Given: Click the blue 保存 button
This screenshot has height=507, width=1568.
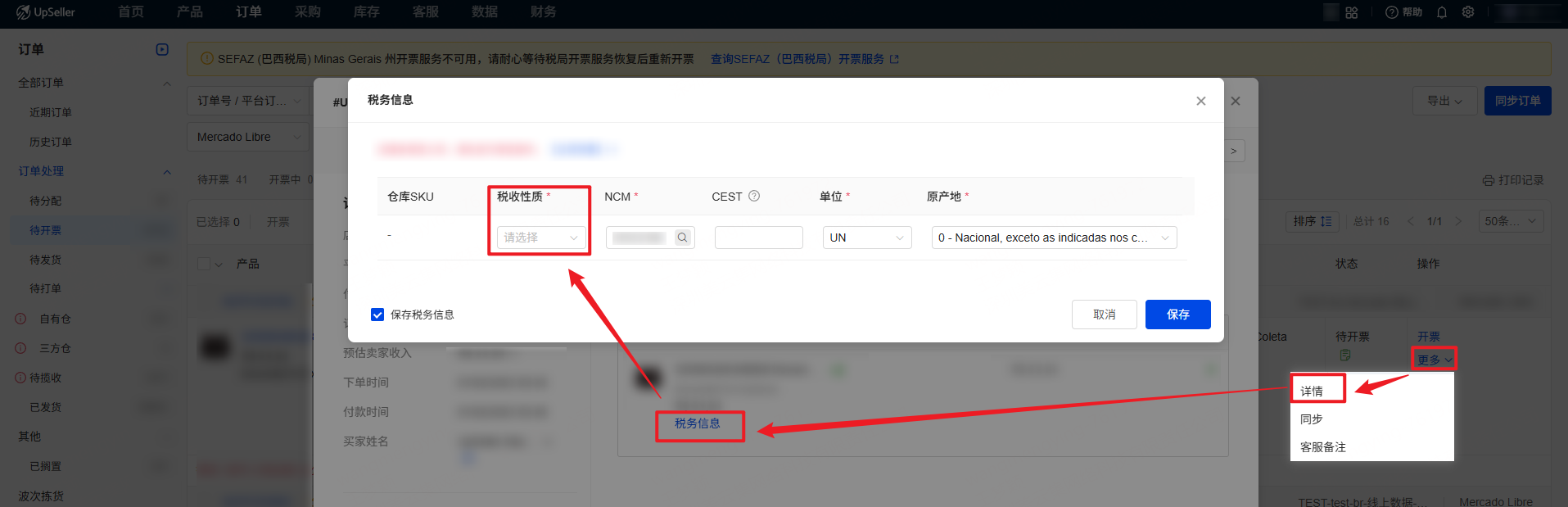Looking at the screenshot, I should coord(1177,315).
